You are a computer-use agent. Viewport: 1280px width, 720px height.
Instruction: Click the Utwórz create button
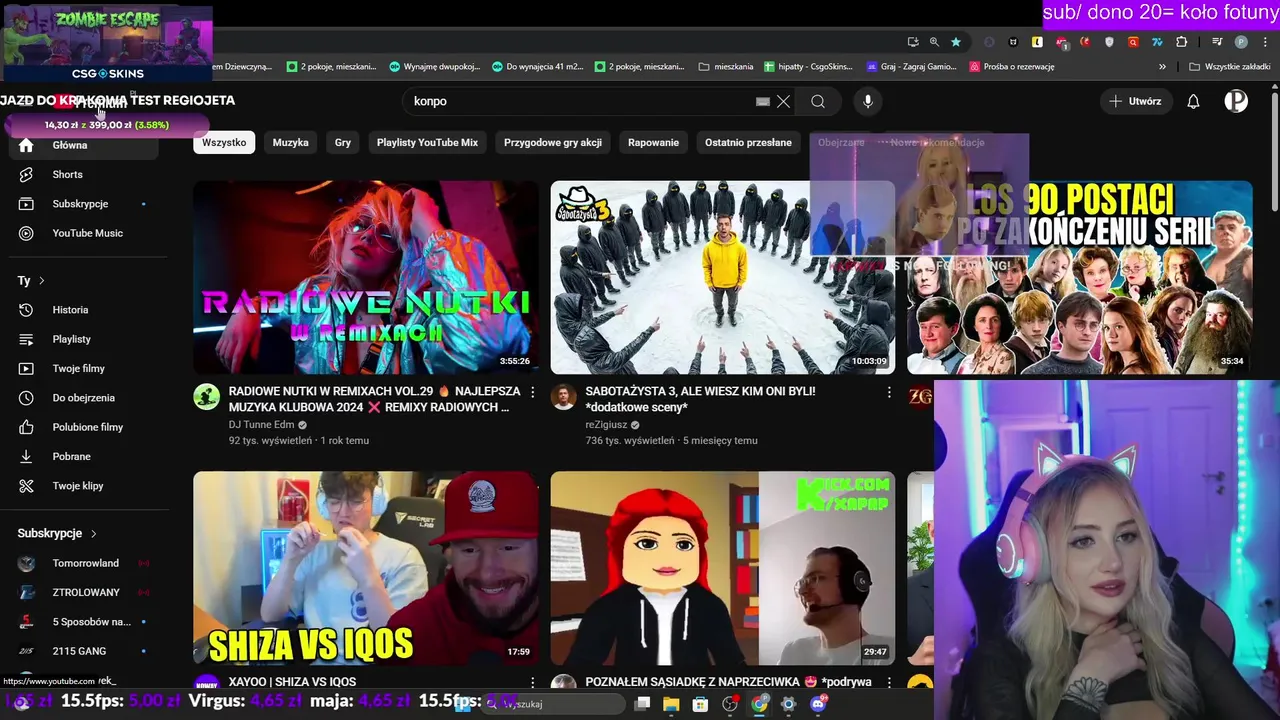point(1135,101)
